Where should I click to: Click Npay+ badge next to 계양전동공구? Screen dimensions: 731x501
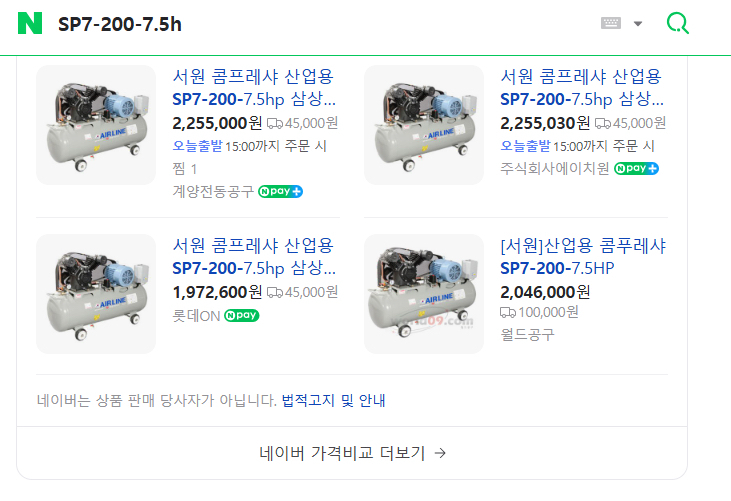coord(280,191)
